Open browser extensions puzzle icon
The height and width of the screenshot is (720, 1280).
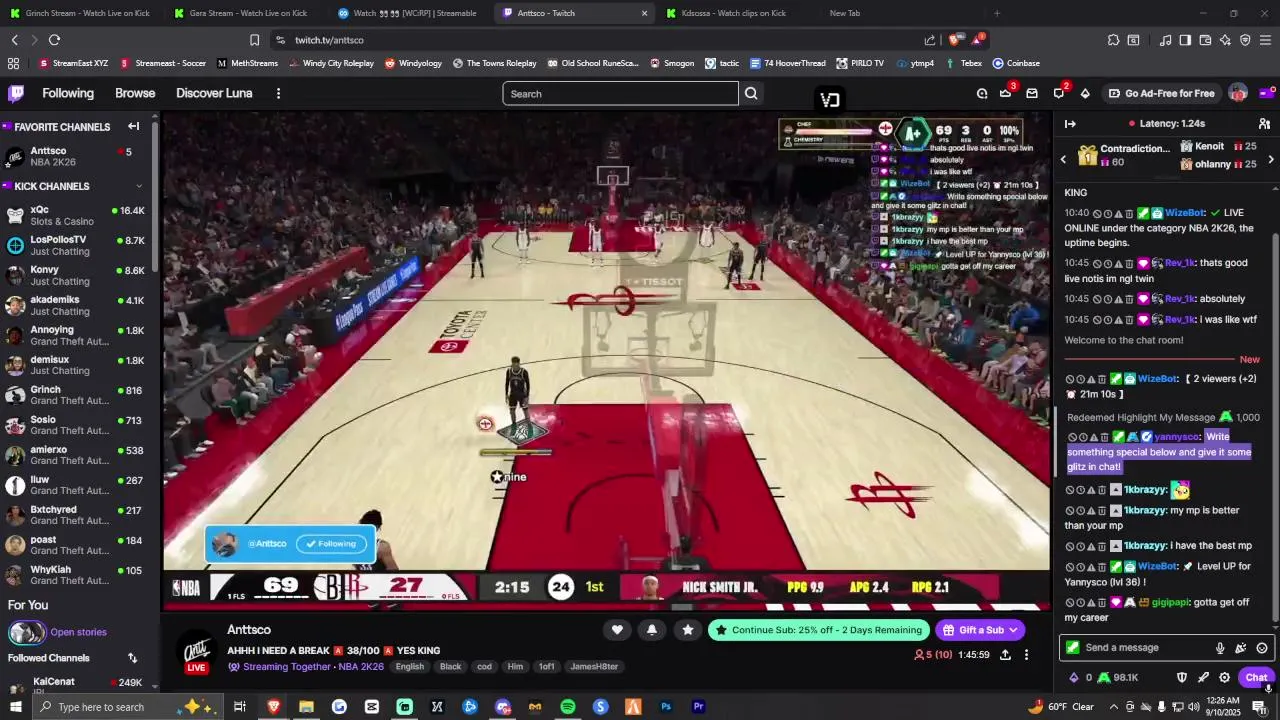tap(1113, 40)
